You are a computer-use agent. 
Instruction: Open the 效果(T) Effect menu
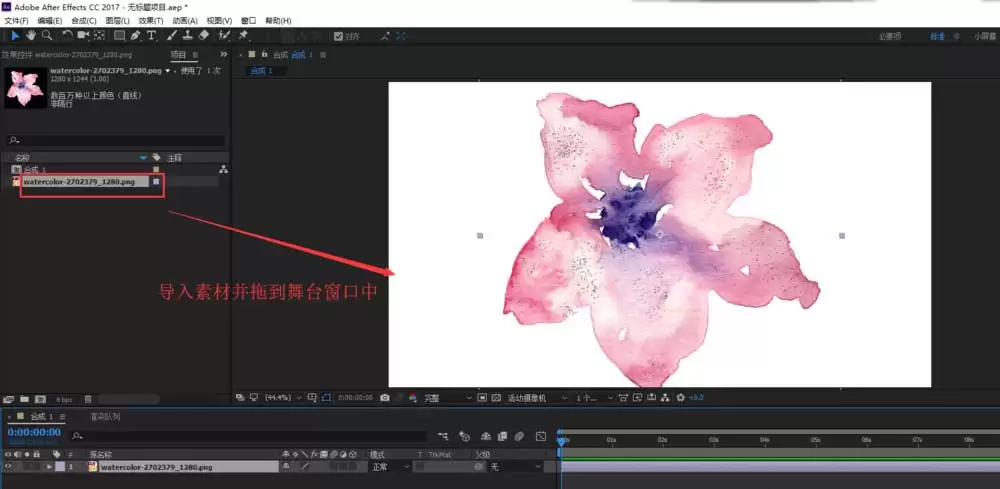pos(151,21)
